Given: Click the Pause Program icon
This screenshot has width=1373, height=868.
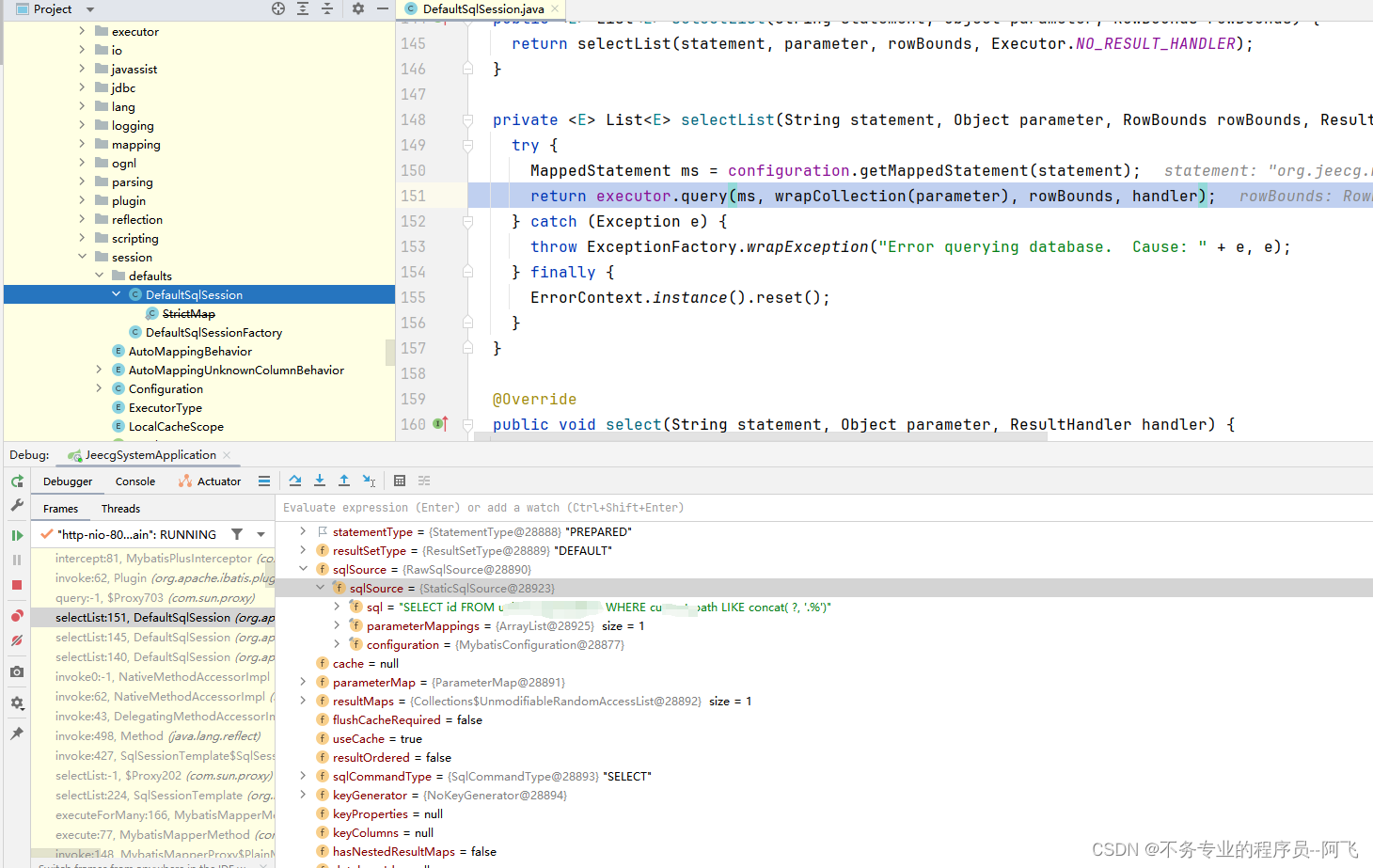Looking at the screenshot, I should (17, 560).
